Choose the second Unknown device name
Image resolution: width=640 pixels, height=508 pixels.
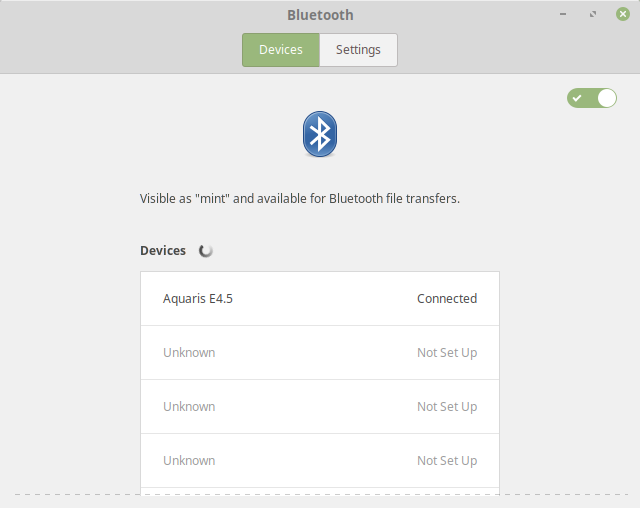tap(189, 407)
